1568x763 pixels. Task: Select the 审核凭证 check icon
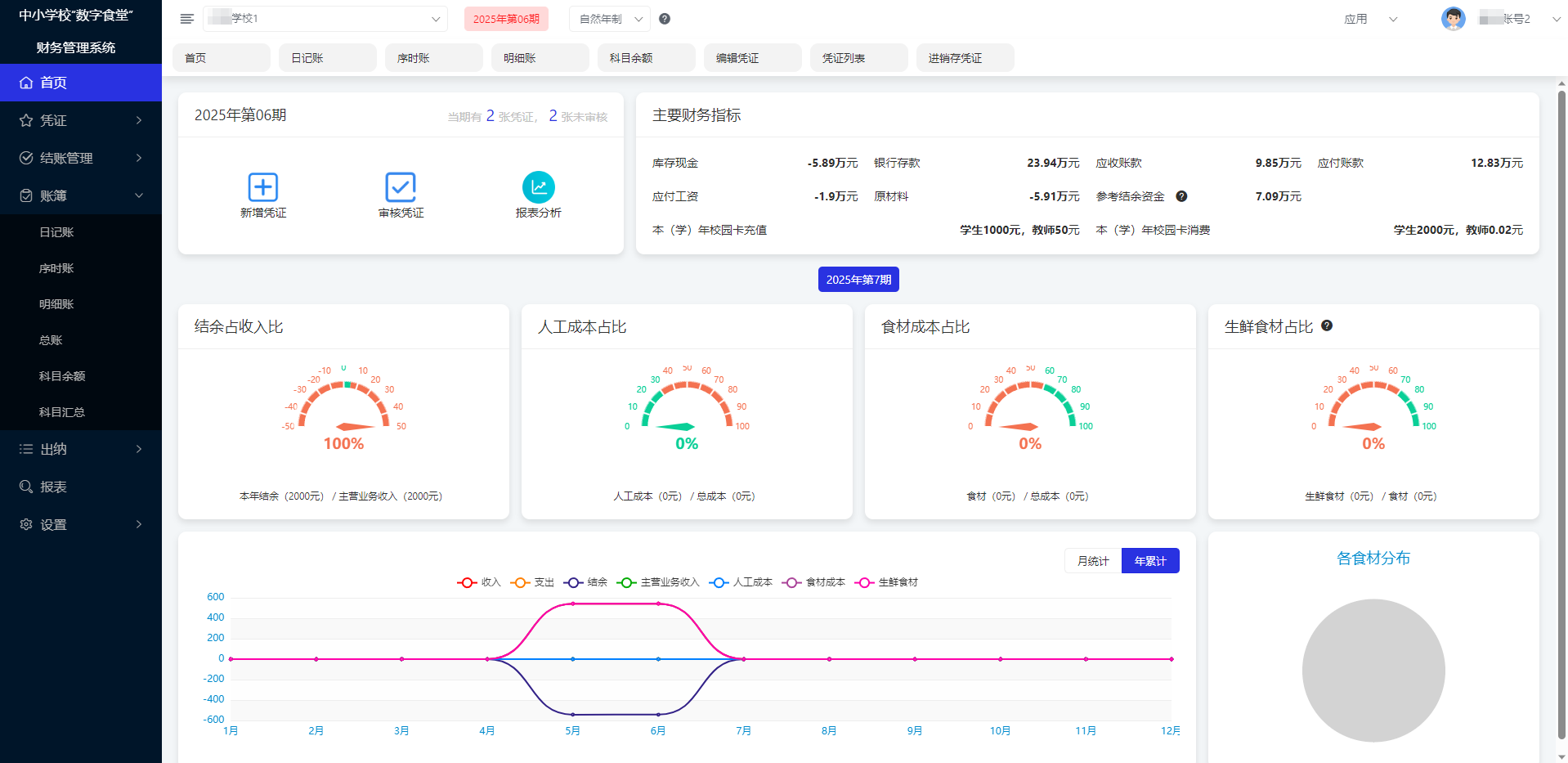click(x=400, y=186)
